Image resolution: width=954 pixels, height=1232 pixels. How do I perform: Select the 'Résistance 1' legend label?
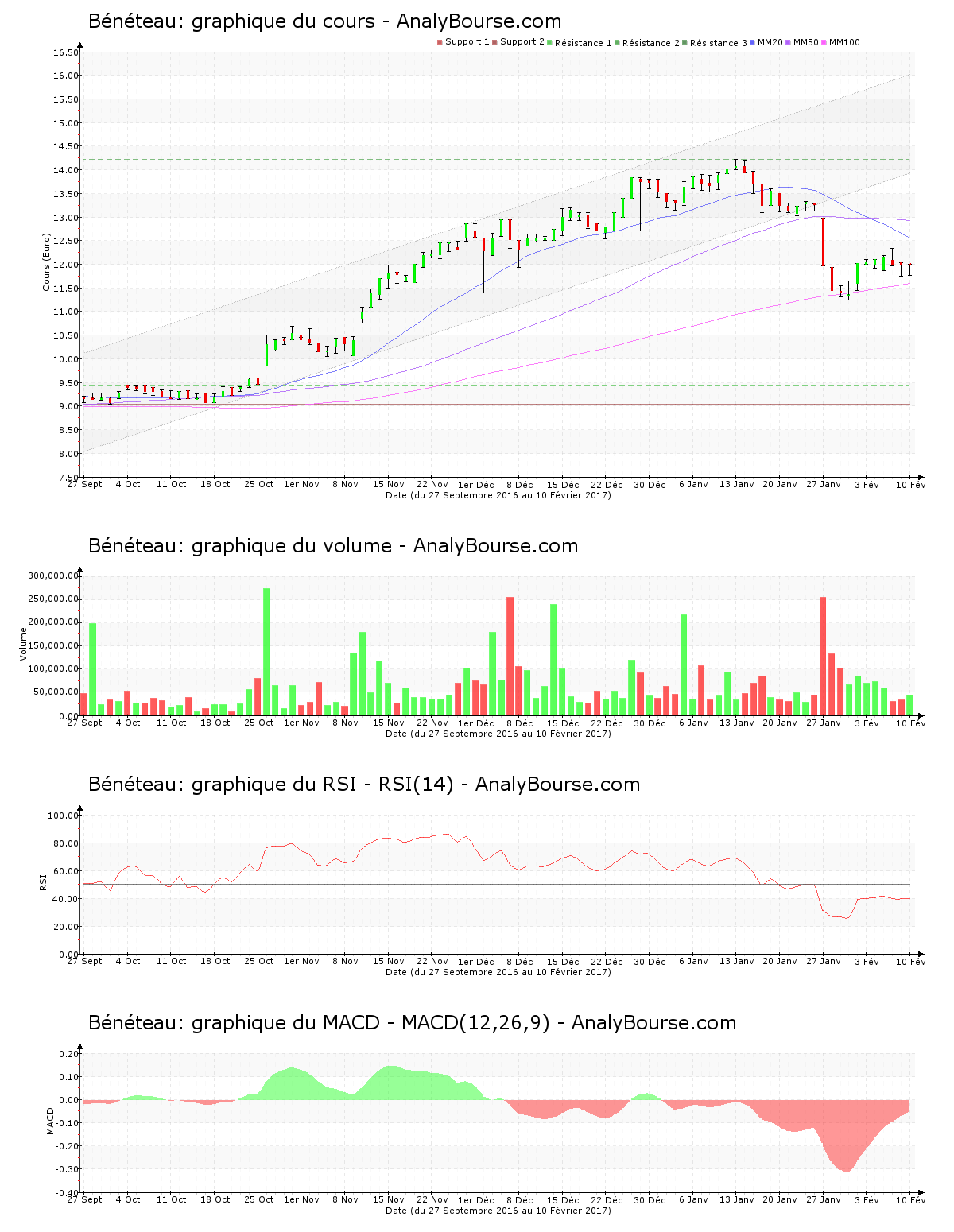(584, 43)
